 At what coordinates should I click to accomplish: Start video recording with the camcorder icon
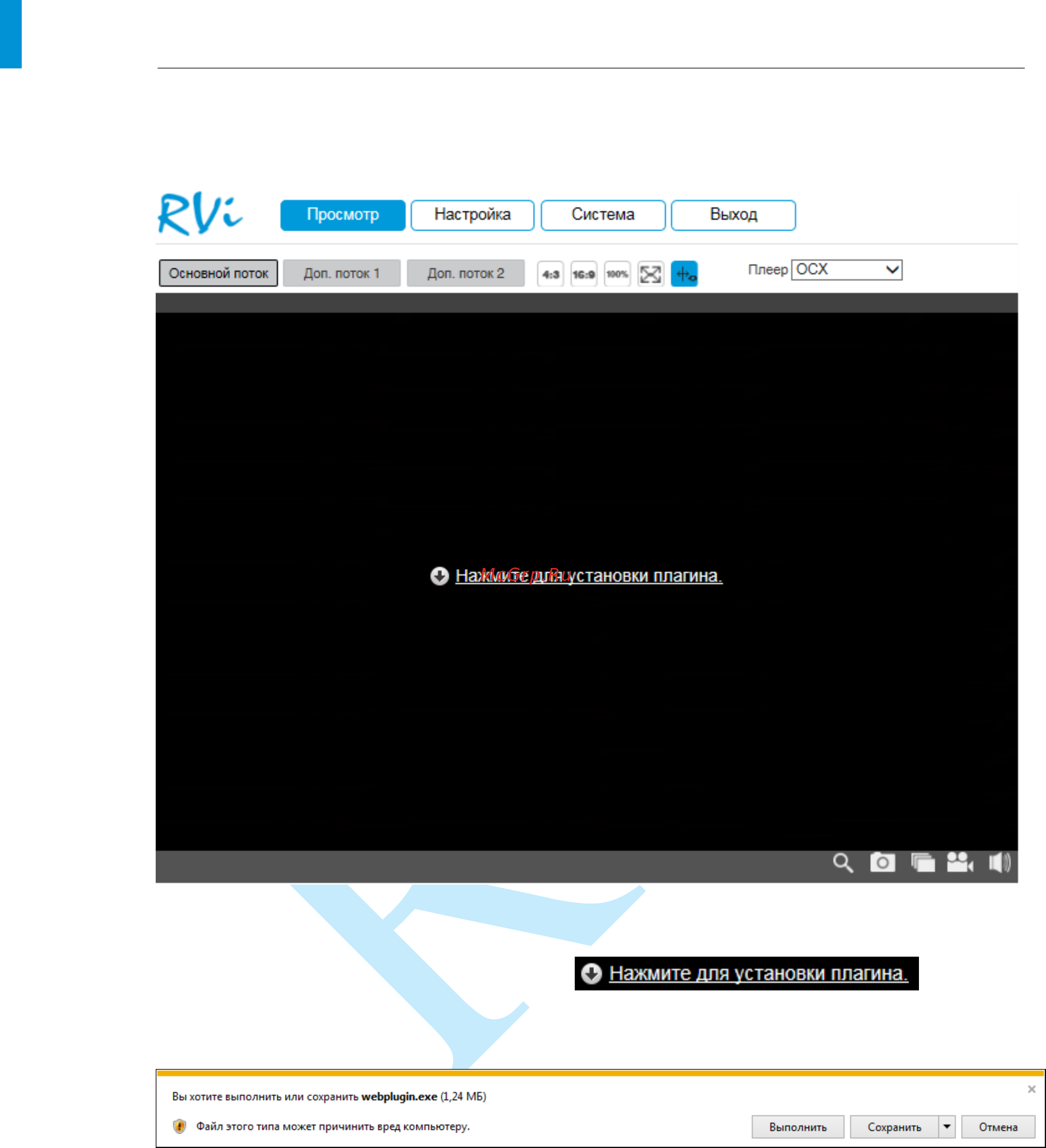pyautogui.click(x=961, y=862)
